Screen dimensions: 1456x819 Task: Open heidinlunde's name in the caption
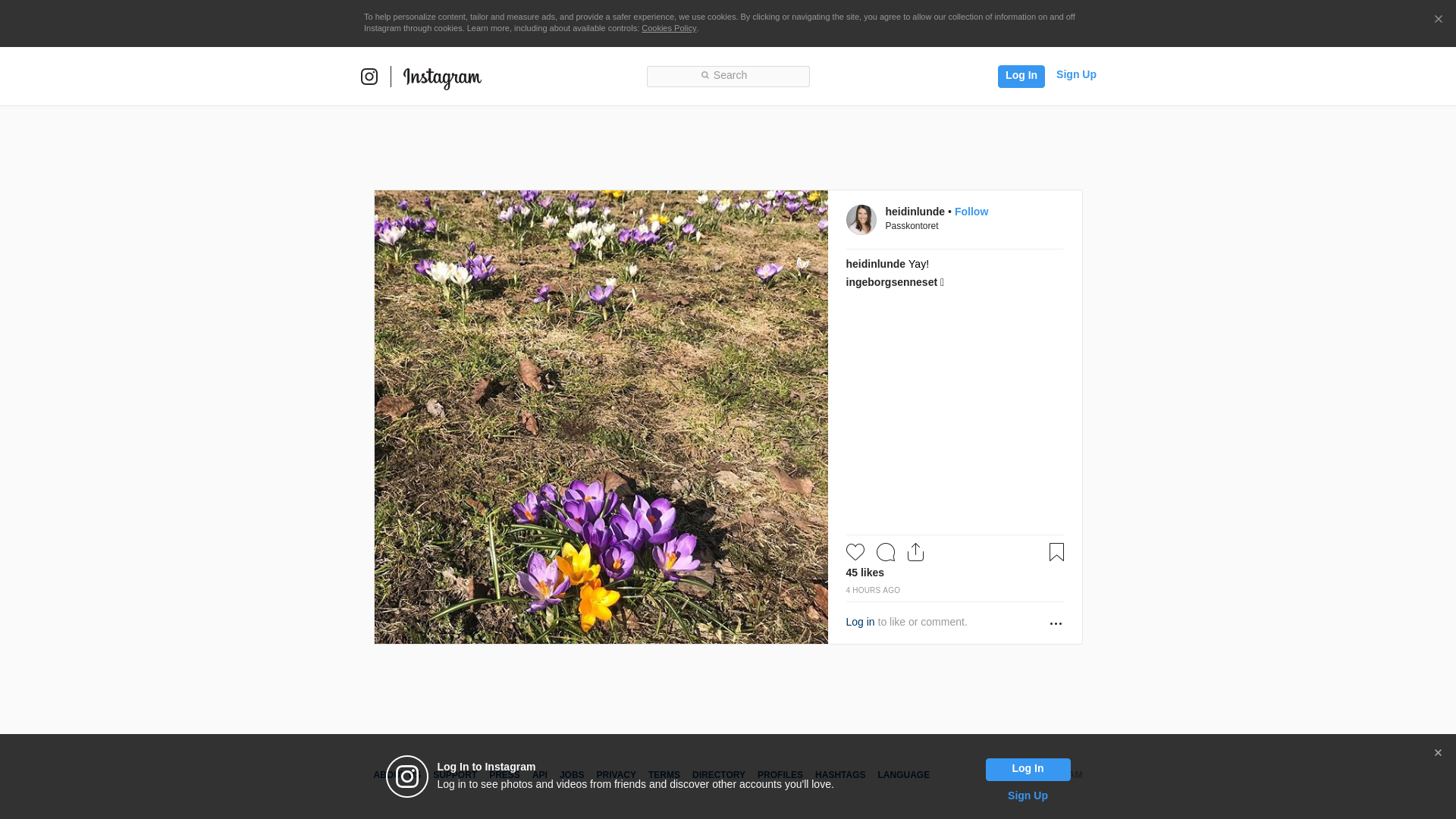[875, 264]
